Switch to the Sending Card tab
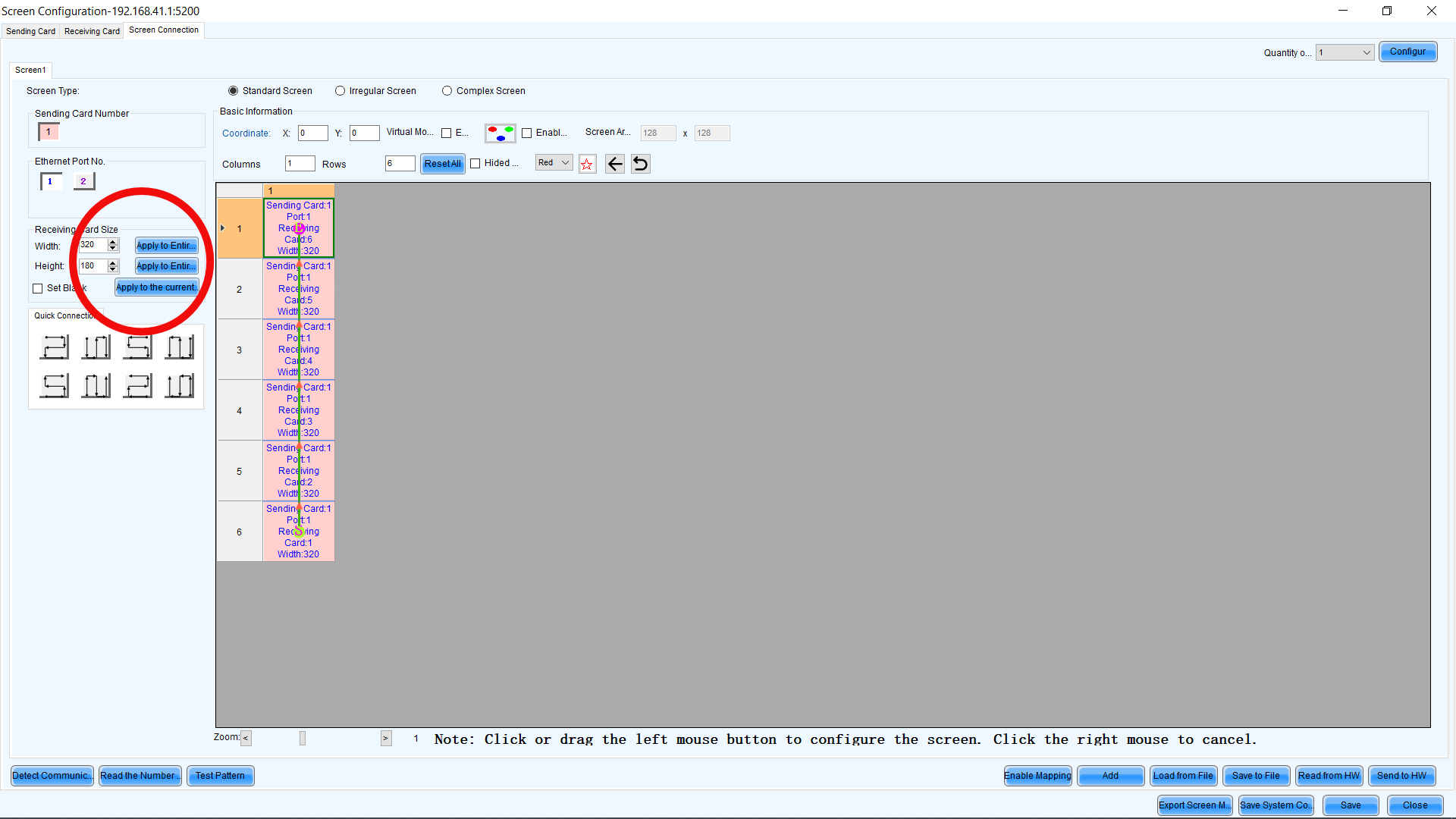 pos(31,31)
